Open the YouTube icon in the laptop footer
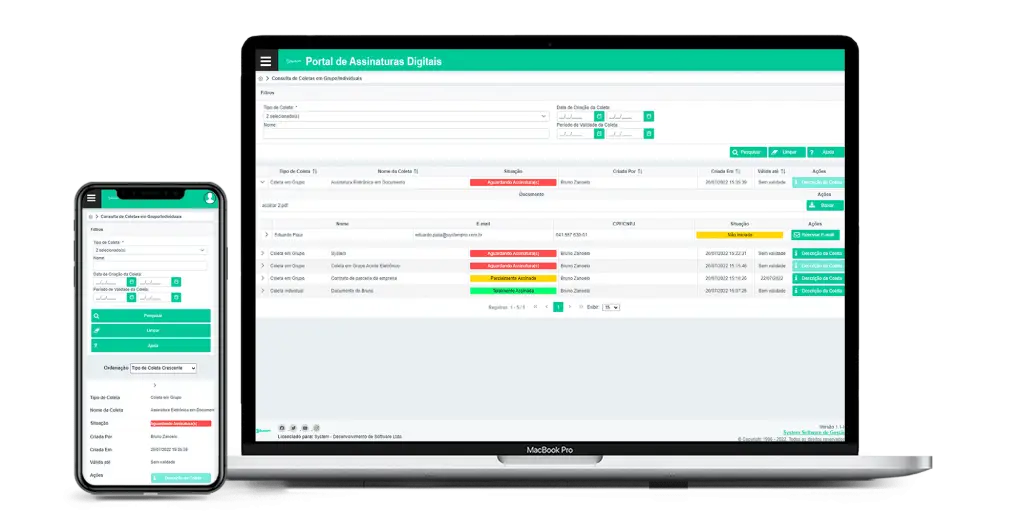 coord(305,428)
